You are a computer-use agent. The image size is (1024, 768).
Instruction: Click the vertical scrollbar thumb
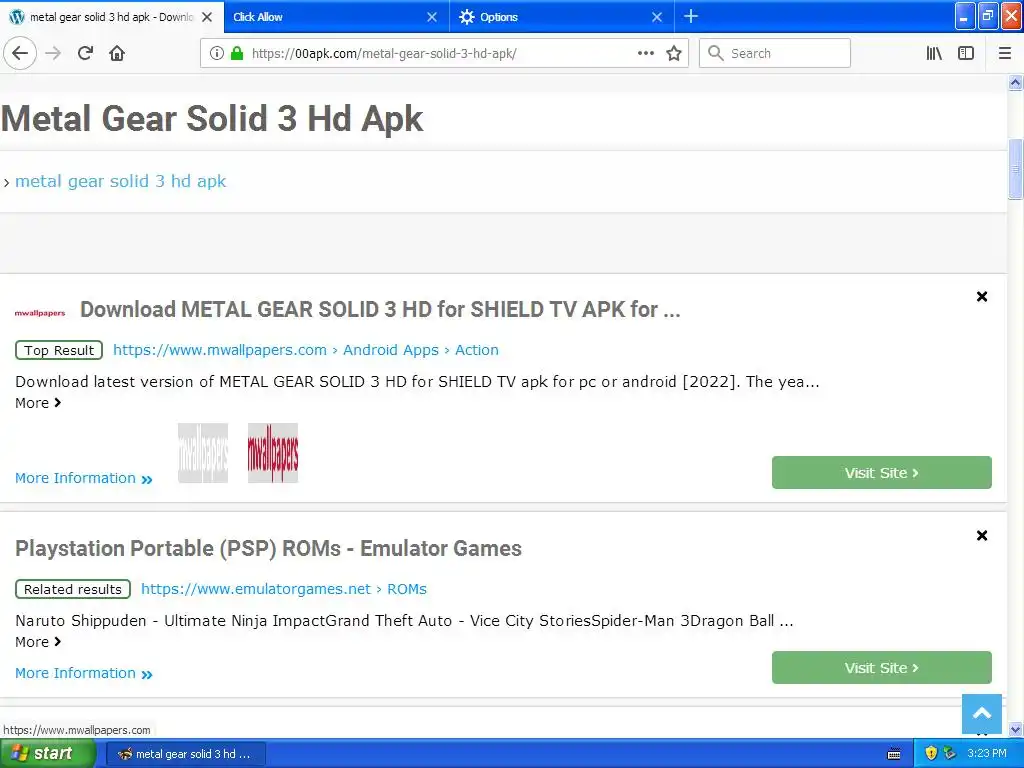pos(1016,169)
